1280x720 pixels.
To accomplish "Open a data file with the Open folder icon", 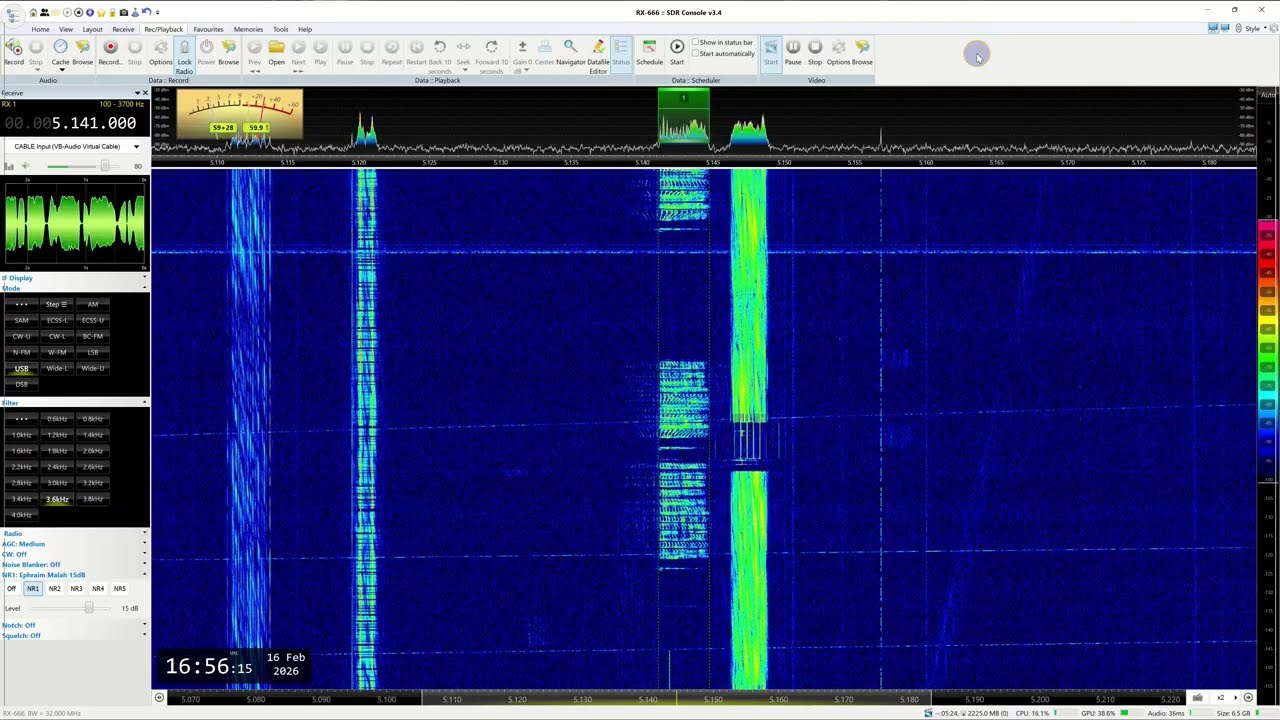I will pyautogui.click(x=276, y=52).
